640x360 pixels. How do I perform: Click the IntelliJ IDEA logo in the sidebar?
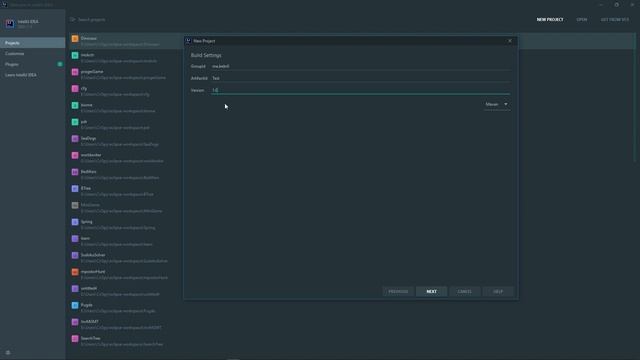(x=10, y=24)
